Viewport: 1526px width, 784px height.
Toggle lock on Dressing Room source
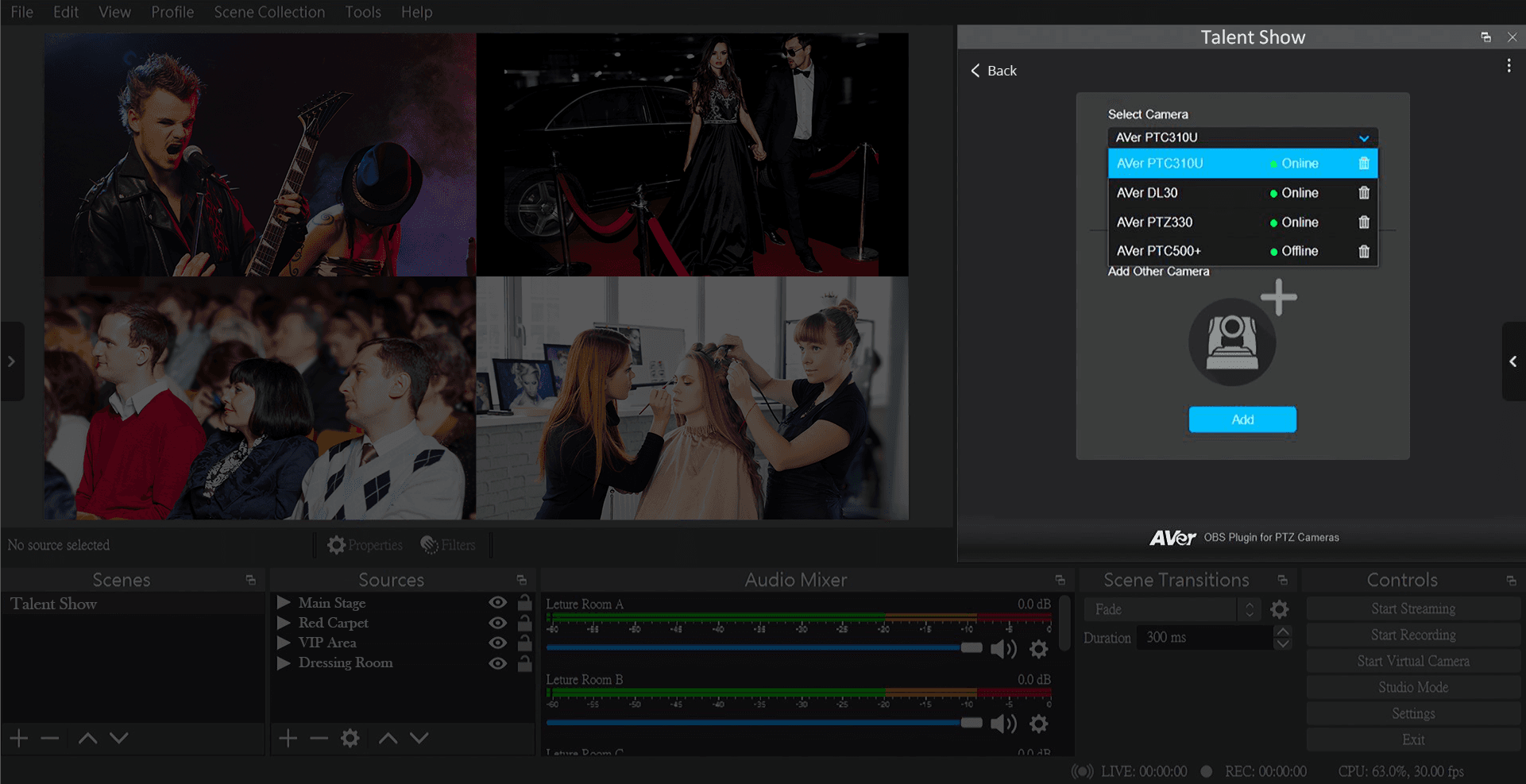525,662
